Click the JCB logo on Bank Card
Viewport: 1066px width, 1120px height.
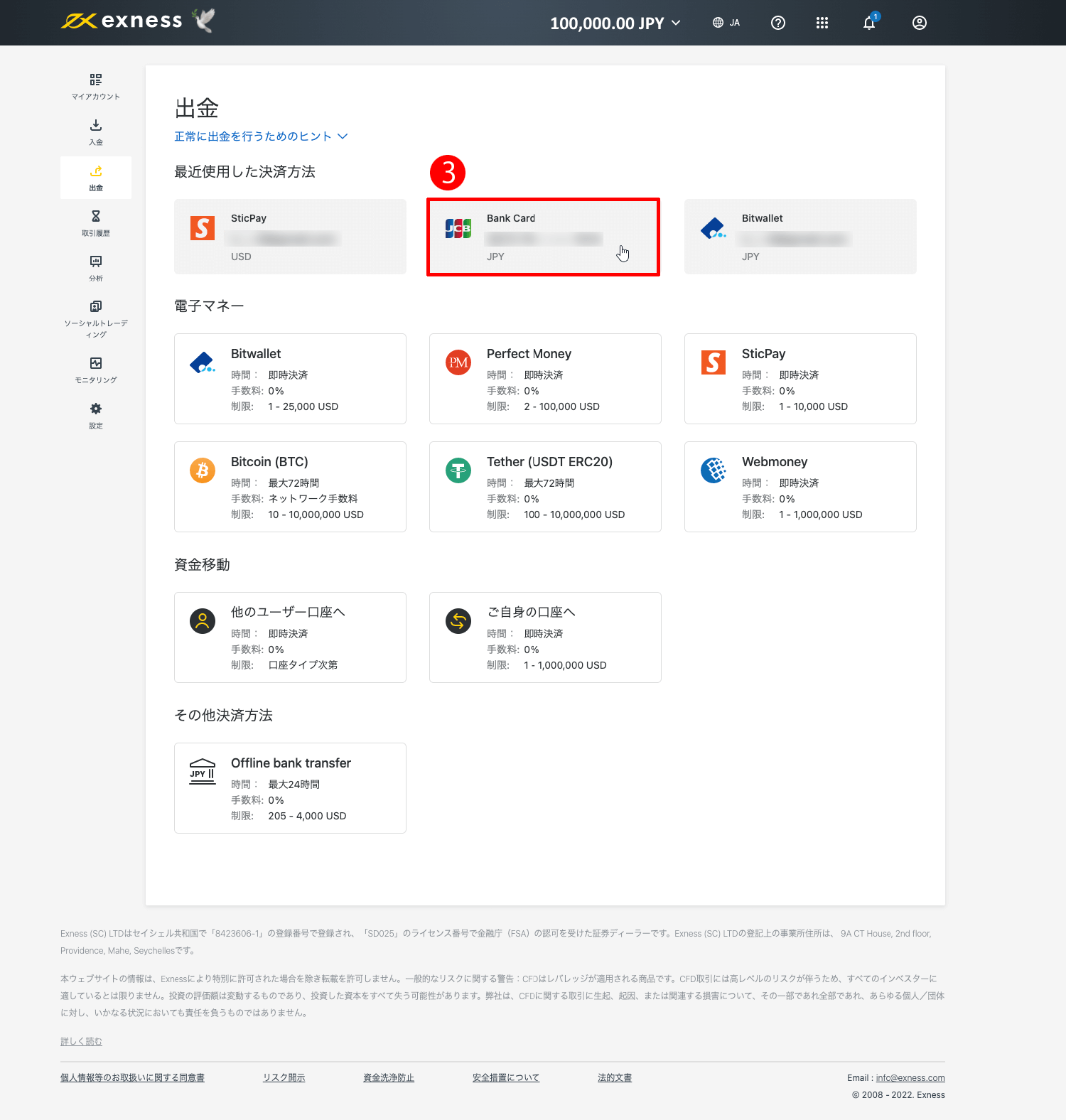[458, 228]
